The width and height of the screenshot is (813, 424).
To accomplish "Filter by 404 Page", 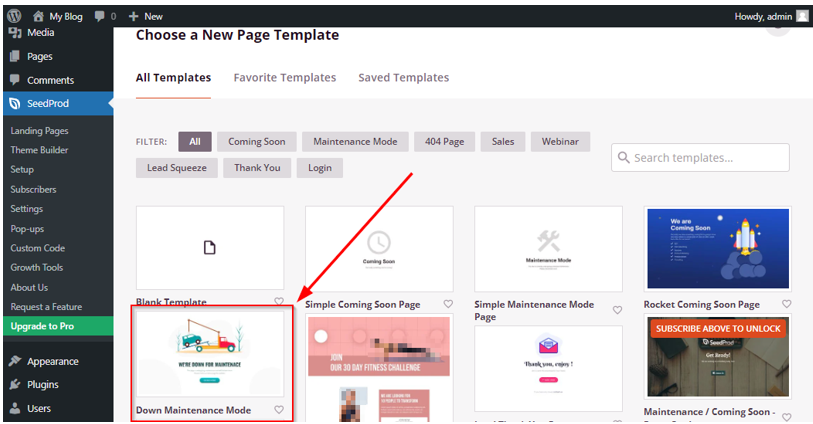I will point(444,142).
